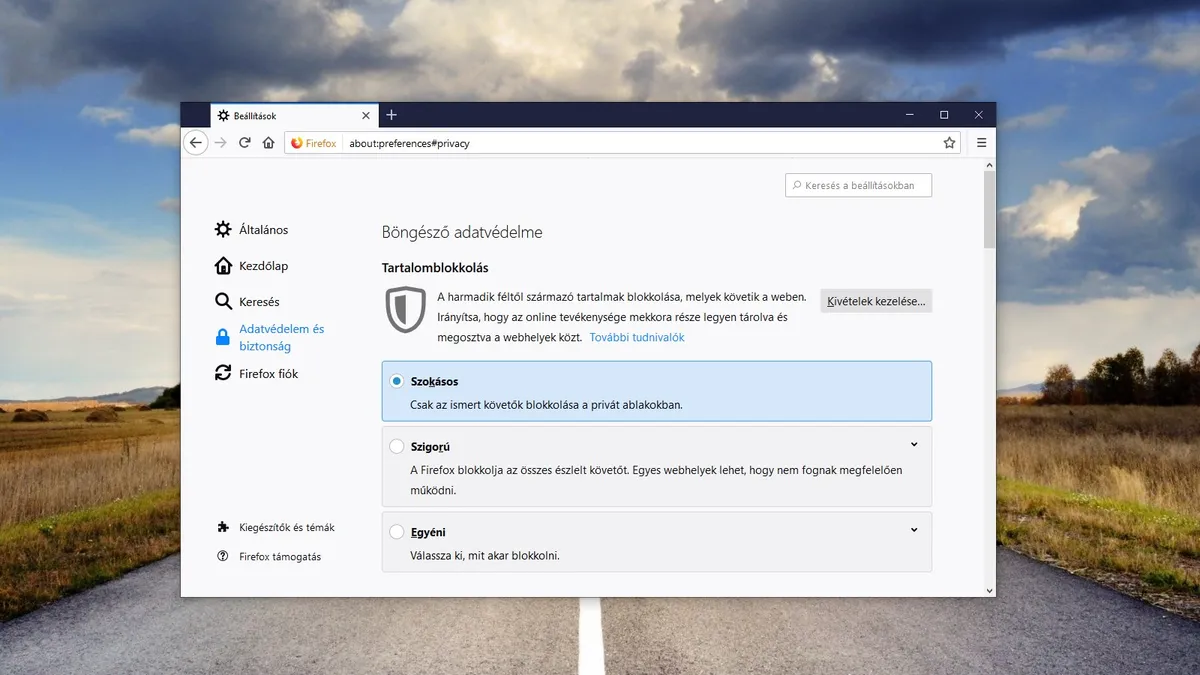The image size is (1200, 675).
Task: Click the Firefox támogatás help icon
Action: pyautogui.click(x=222, y=556)
